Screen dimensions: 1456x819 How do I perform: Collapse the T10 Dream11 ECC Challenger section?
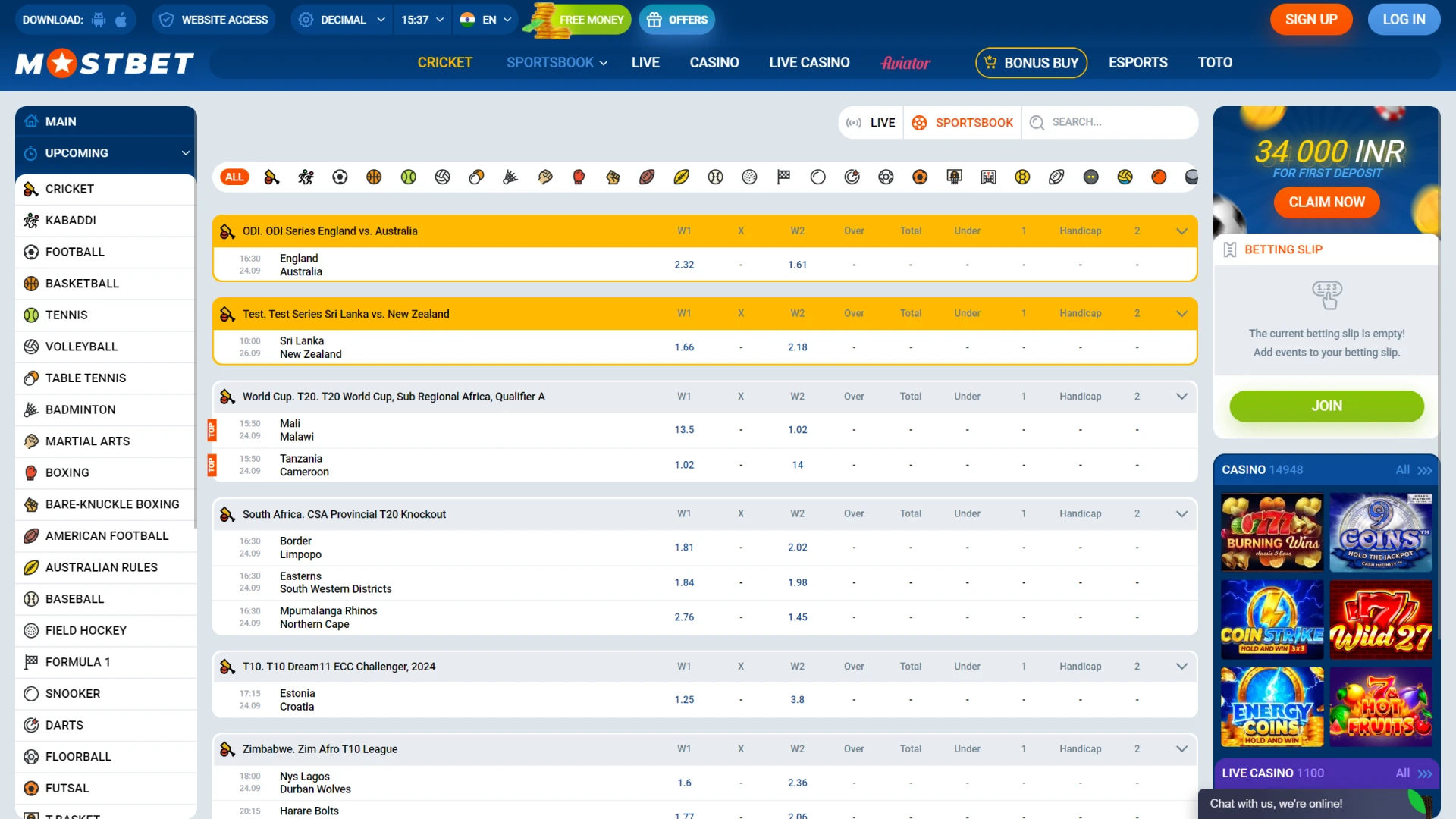click(1181, 667)
